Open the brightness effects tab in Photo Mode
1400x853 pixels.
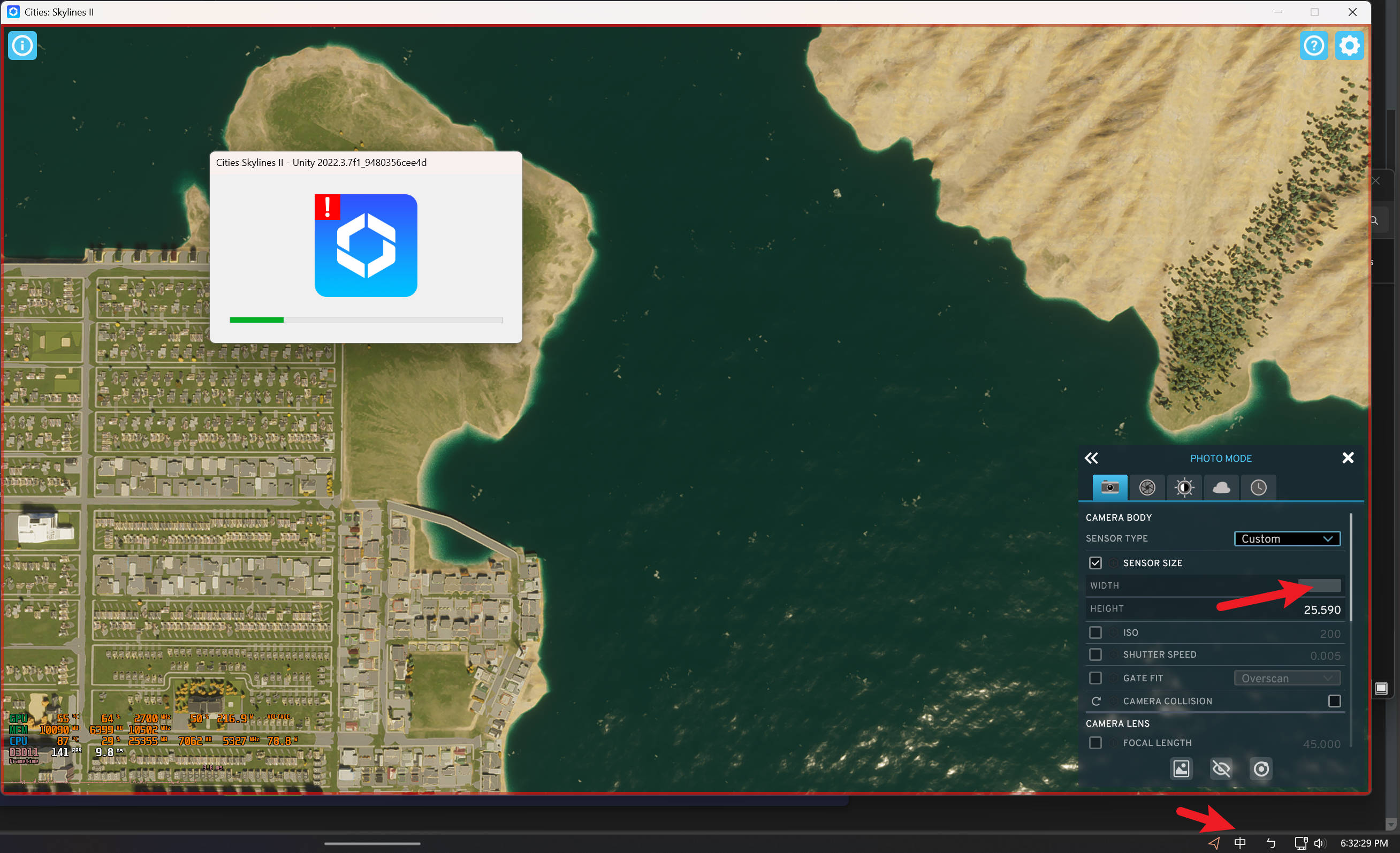(x=1185, y=487)
